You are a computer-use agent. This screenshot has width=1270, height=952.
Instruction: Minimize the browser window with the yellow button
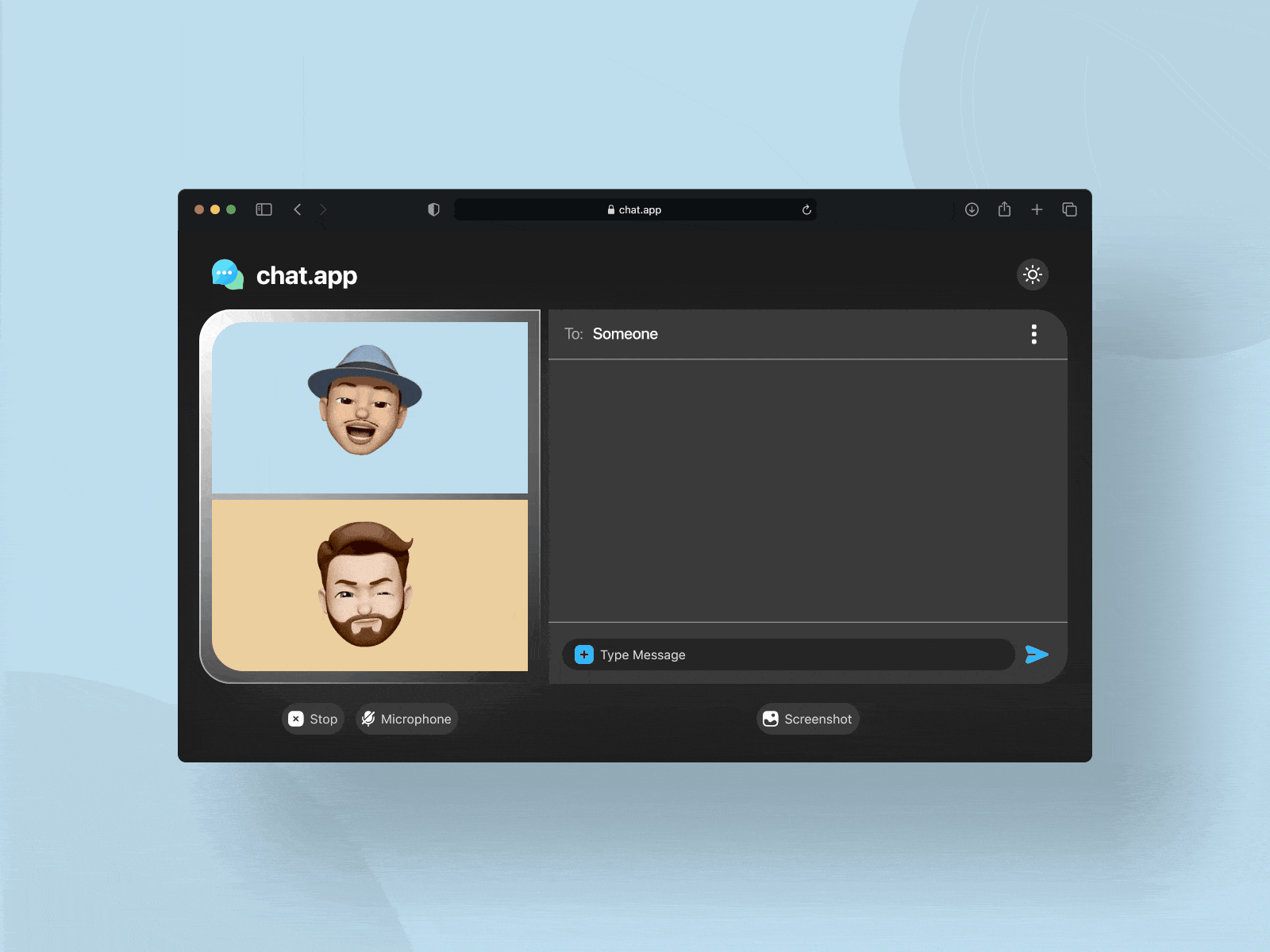tap(215, 209)
